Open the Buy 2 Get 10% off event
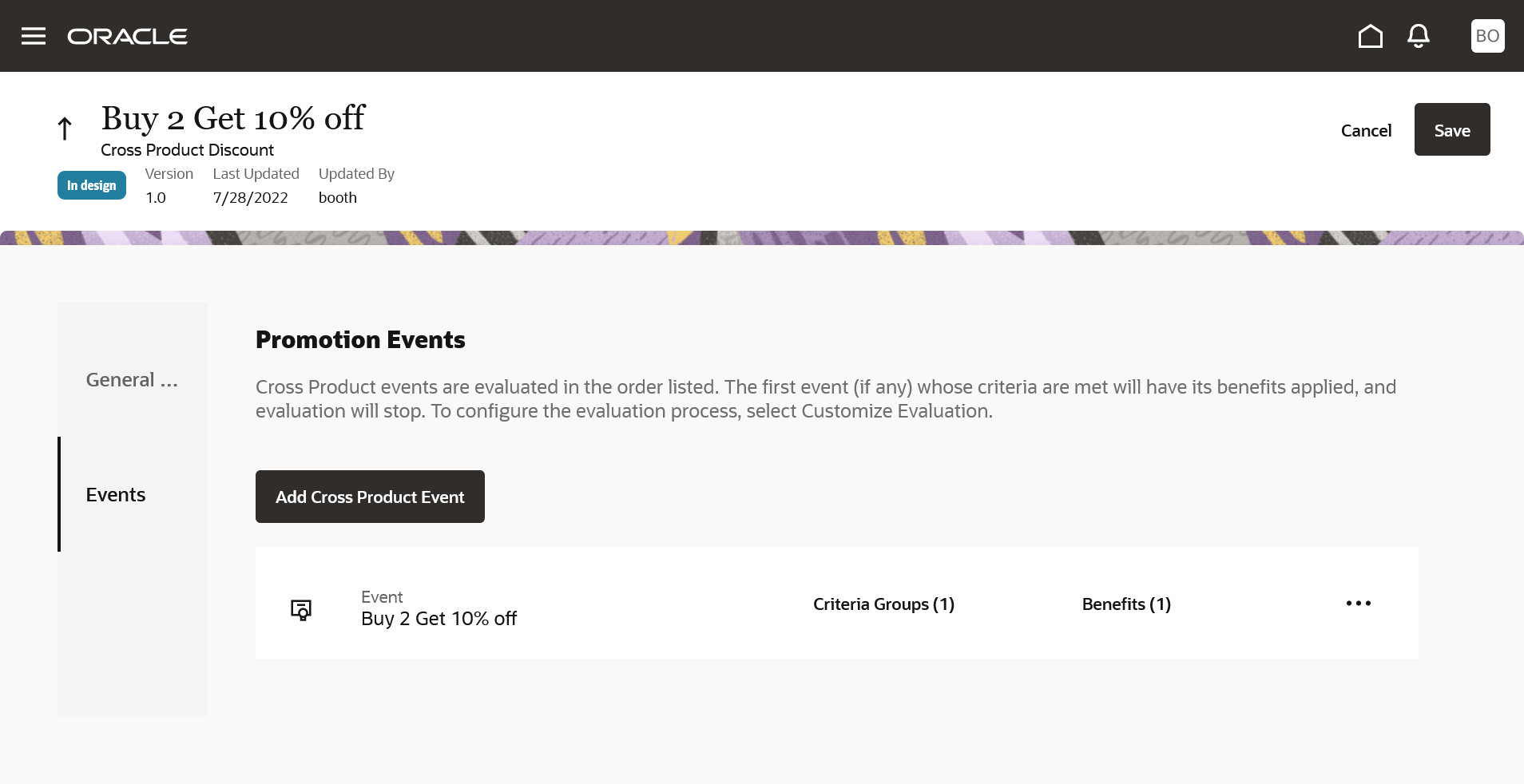Viewport: 1524px width, 784px height. (439, 619)
